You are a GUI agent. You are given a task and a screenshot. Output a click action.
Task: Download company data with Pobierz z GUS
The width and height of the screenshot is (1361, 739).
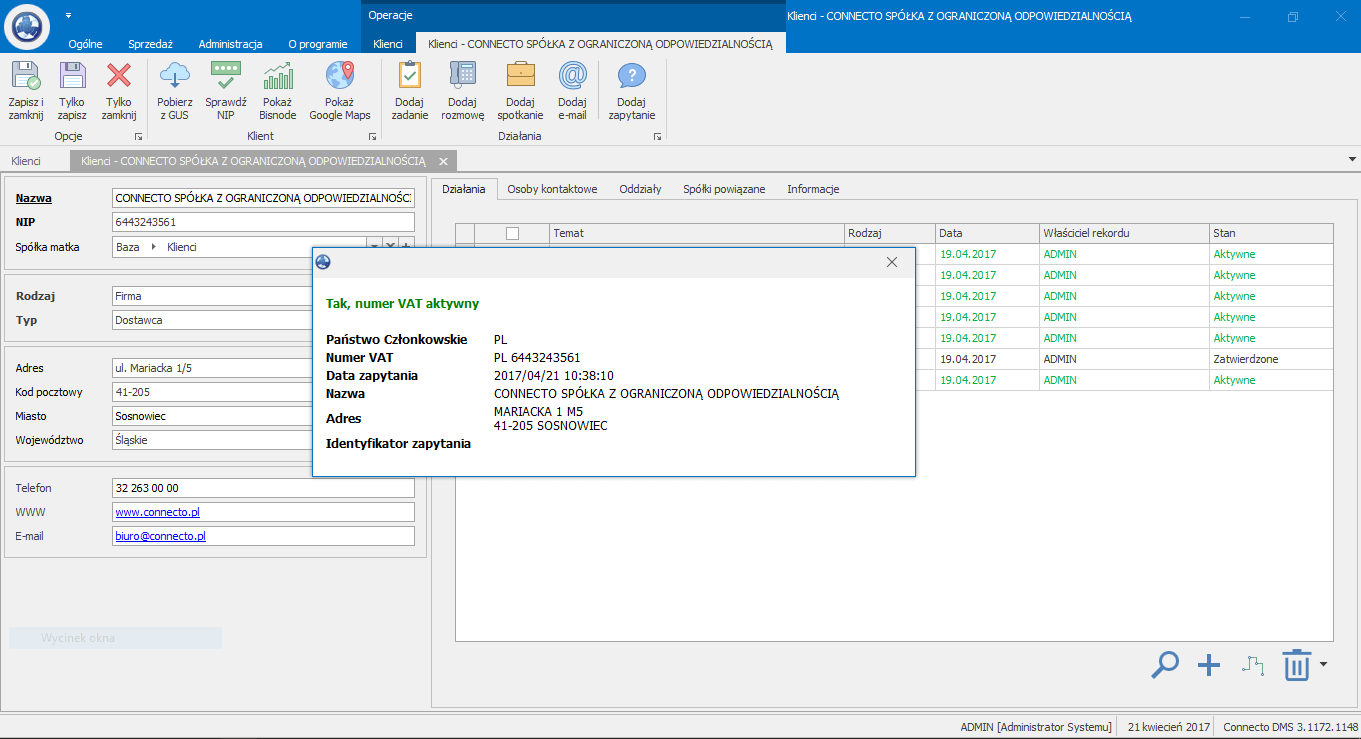pyautogui.click(x=174, y=77)
